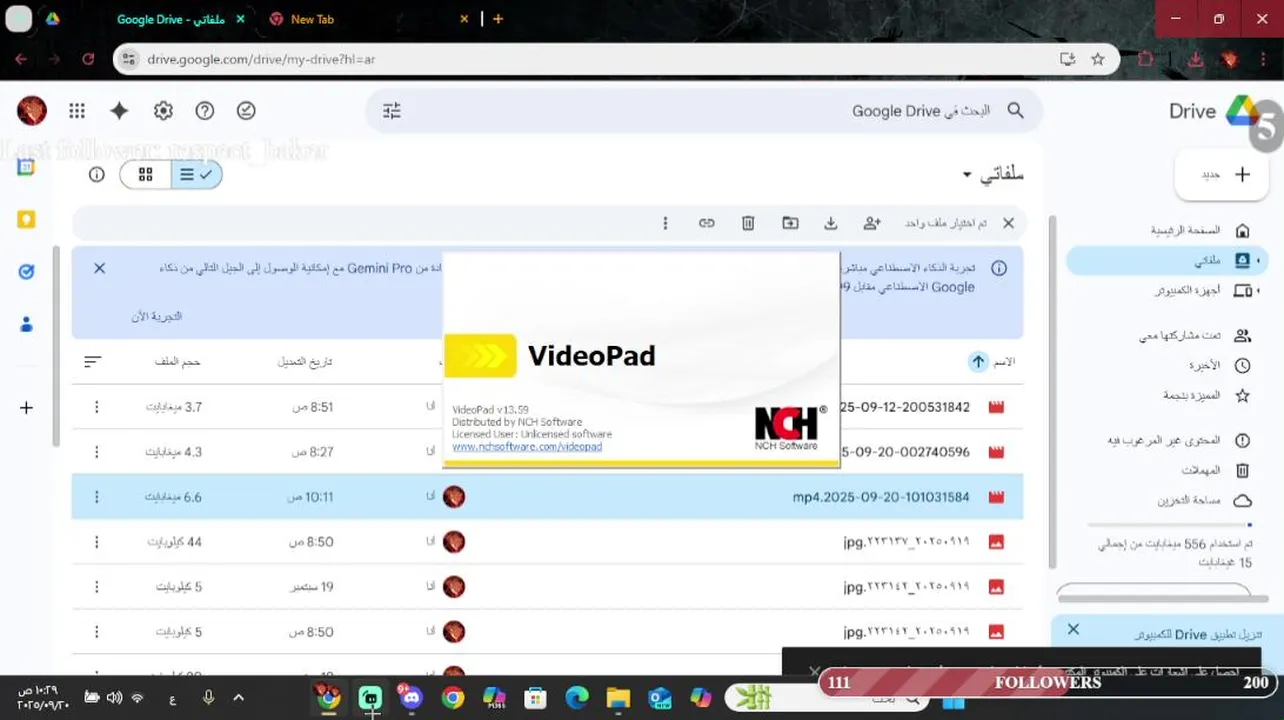Reverse sort direction arrow beside الاسم
1284x720 pixels.
pos(978,361)
